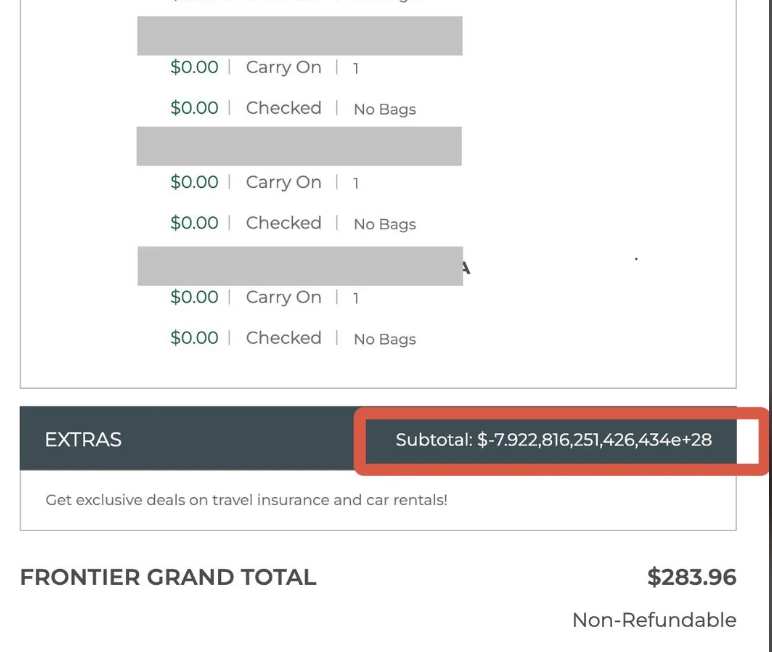The image size is (772, 652).
Task: Select the bottom gray redacted passenger bar
Action: point(299,266)
